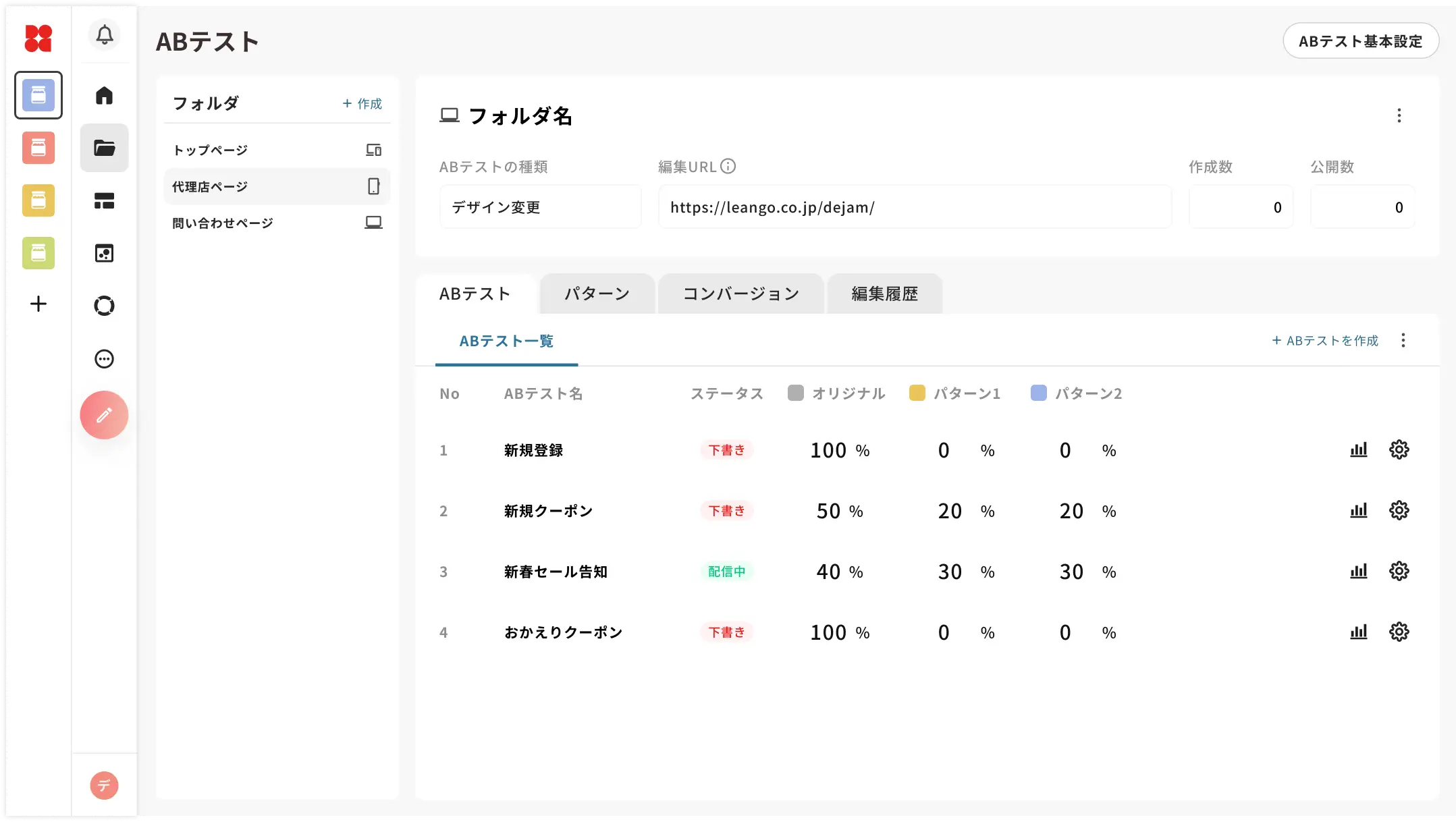Click the notification bell icon
1456x822 pixels.
104,34
